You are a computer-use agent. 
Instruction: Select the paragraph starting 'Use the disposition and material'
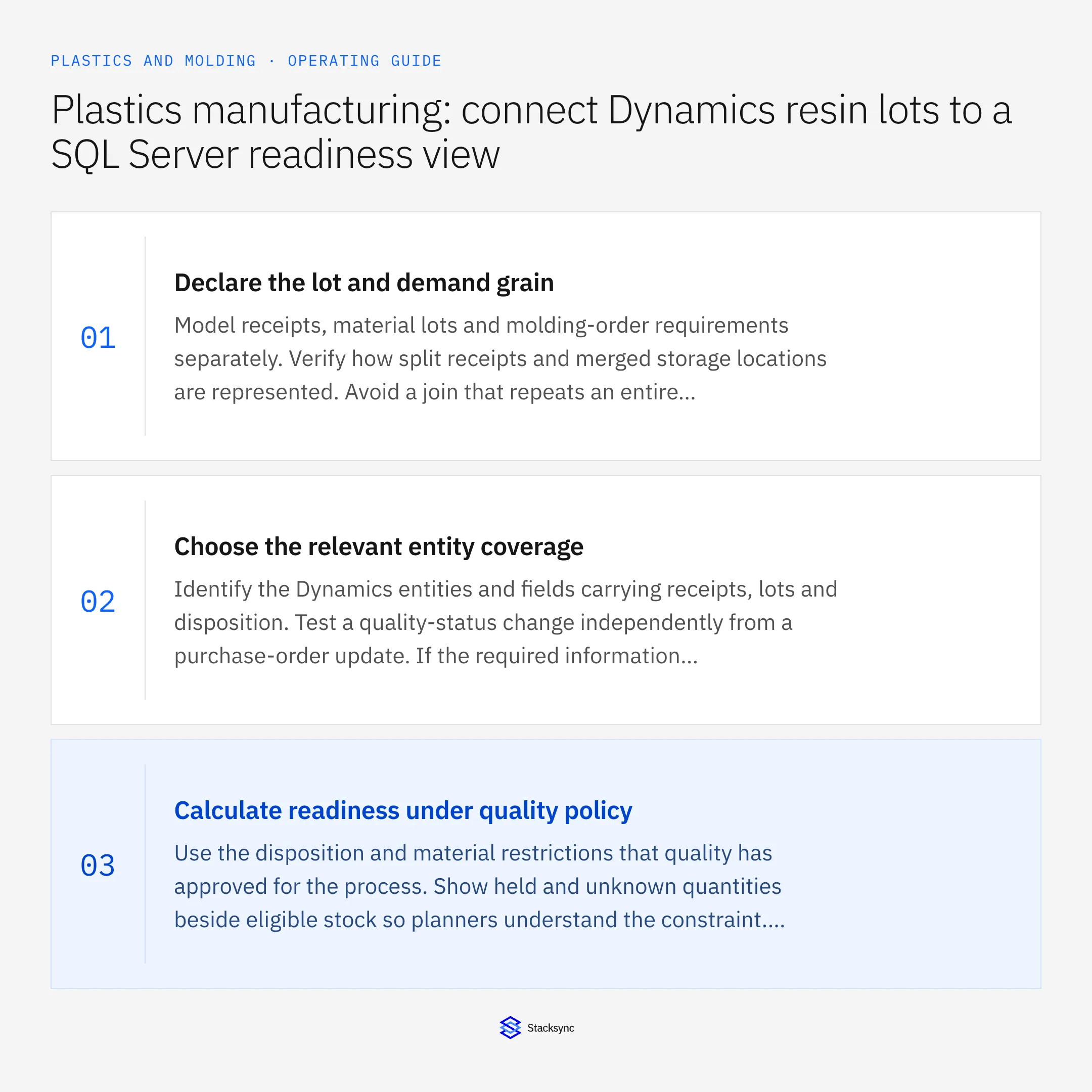[479, 886]
